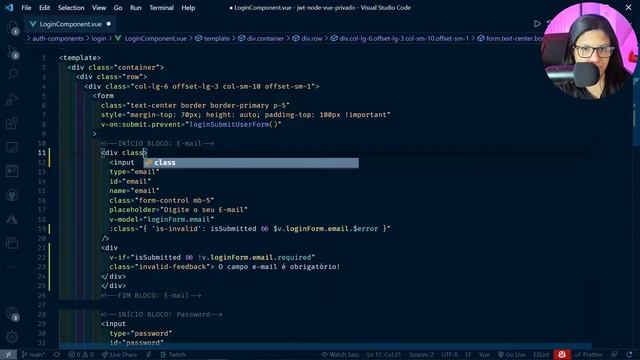Open the Help menu
Image resolution: width=640 pixels, height=360 pixels.
click(188, 8)
